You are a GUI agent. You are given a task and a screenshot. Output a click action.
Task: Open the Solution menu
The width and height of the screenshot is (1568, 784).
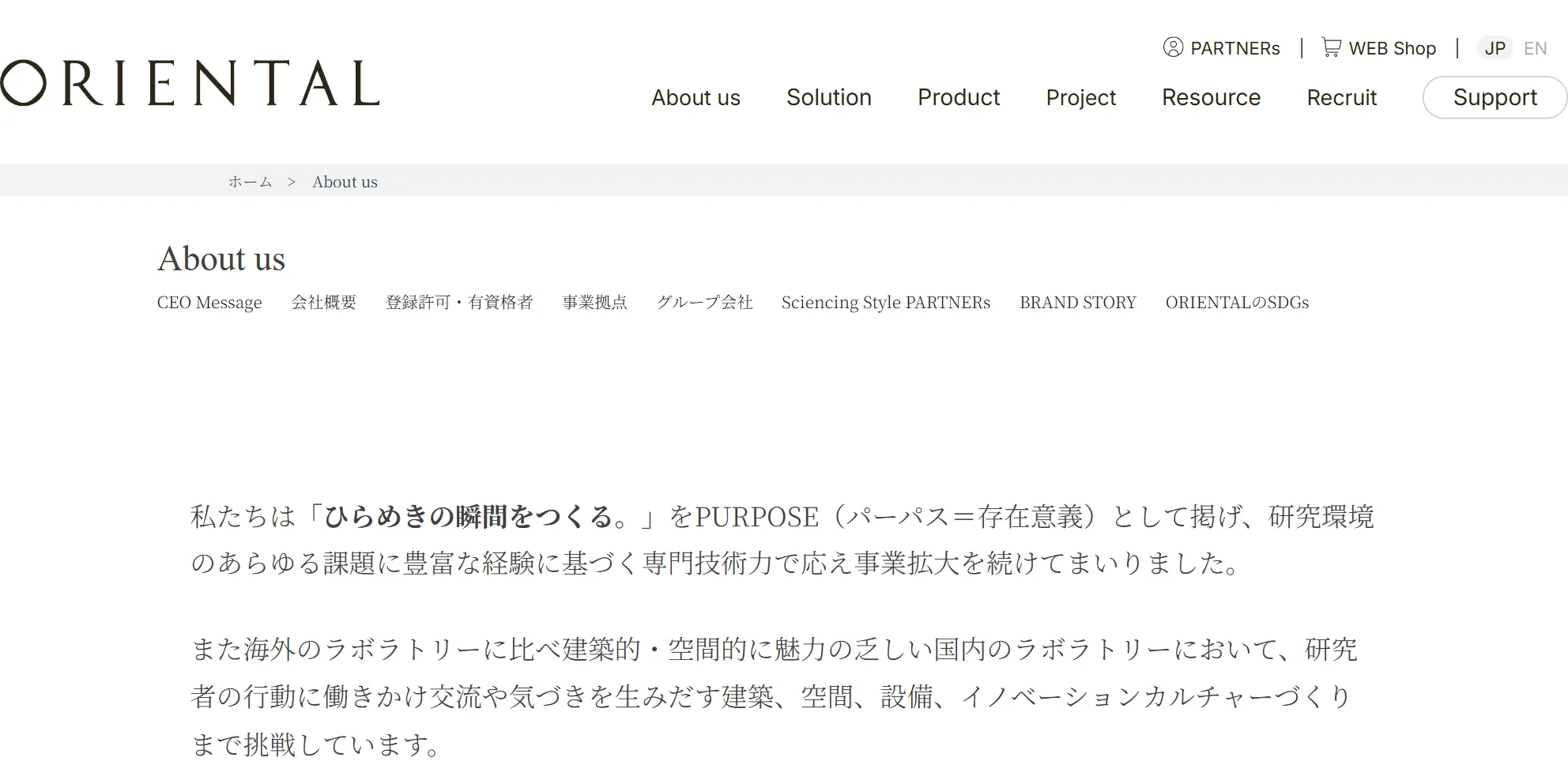(x=828, y=97)
